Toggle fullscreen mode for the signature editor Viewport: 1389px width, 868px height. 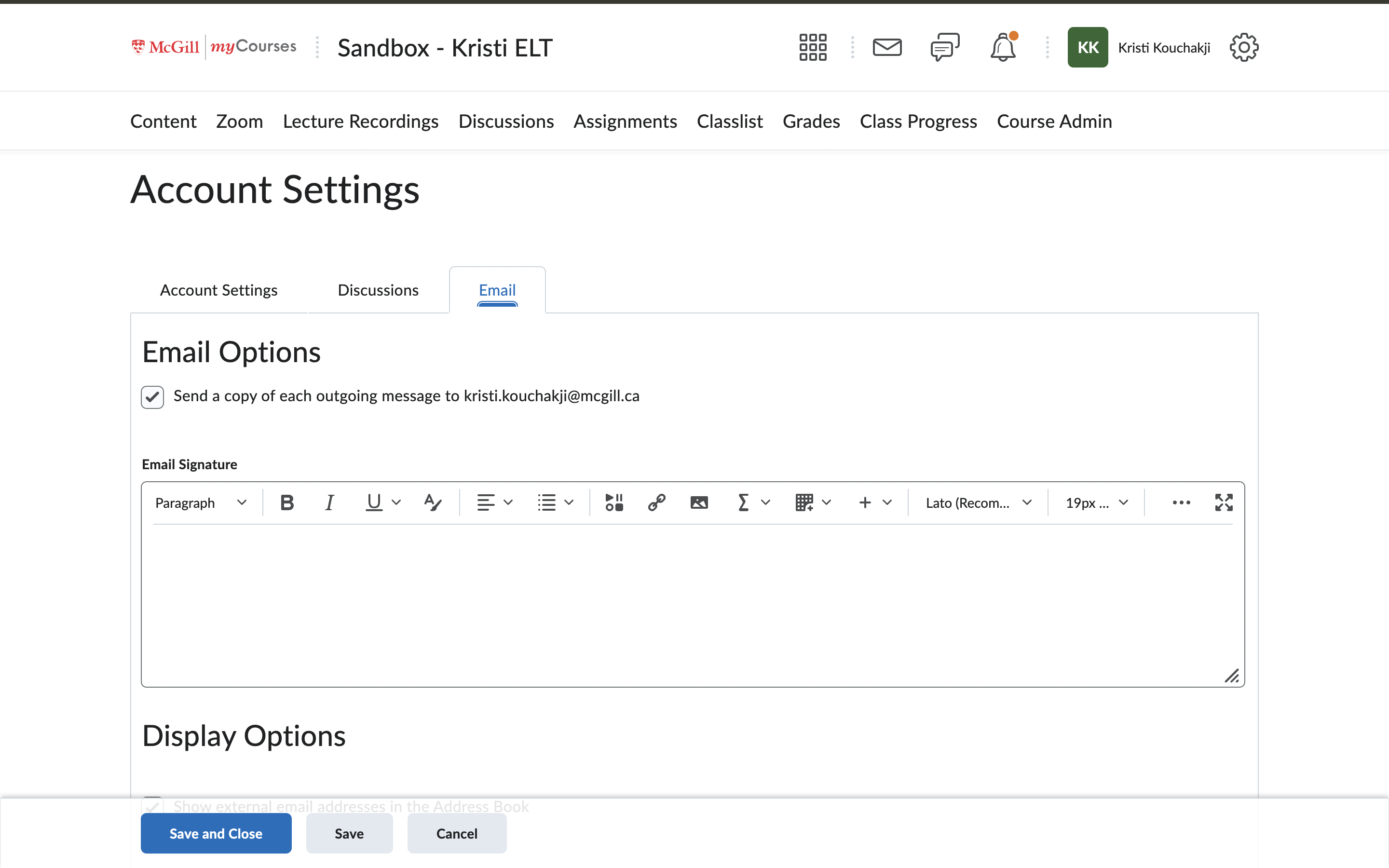1224,502
